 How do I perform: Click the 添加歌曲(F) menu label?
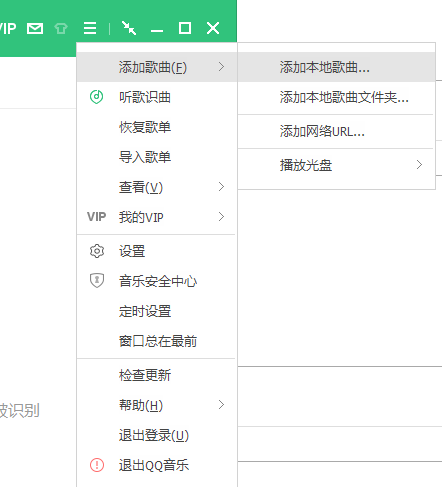tap(153, 67)
